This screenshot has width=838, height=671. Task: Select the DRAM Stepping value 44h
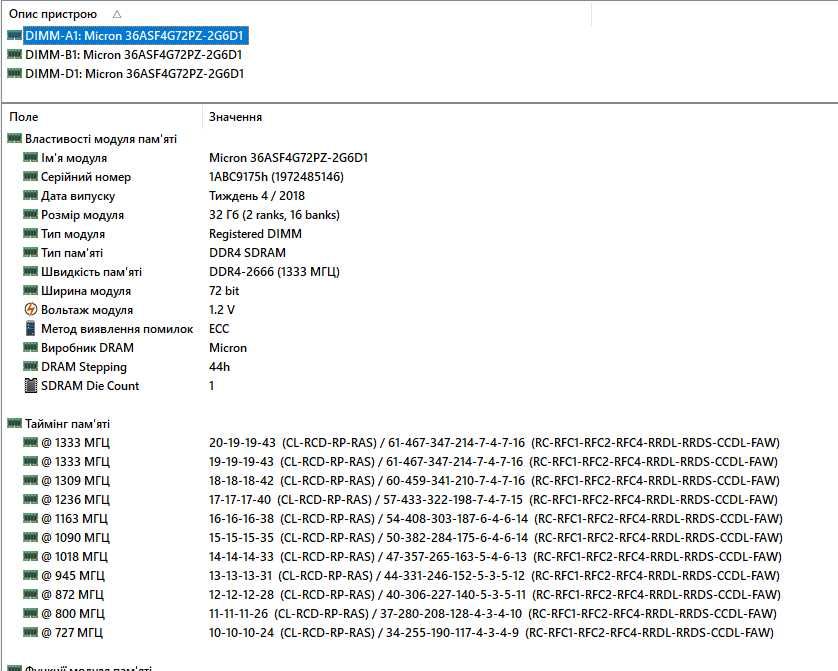(220, 366)
